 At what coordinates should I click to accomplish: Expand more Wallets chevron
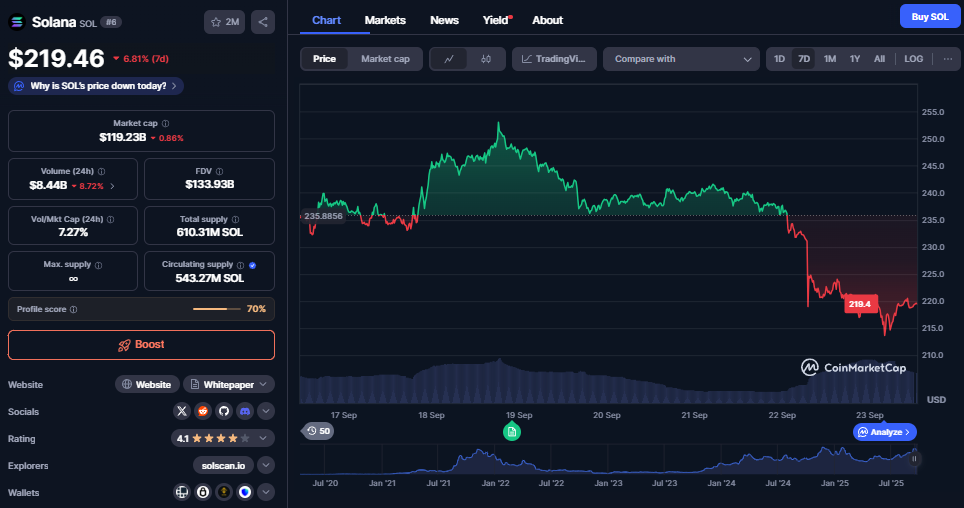point(266,492)
